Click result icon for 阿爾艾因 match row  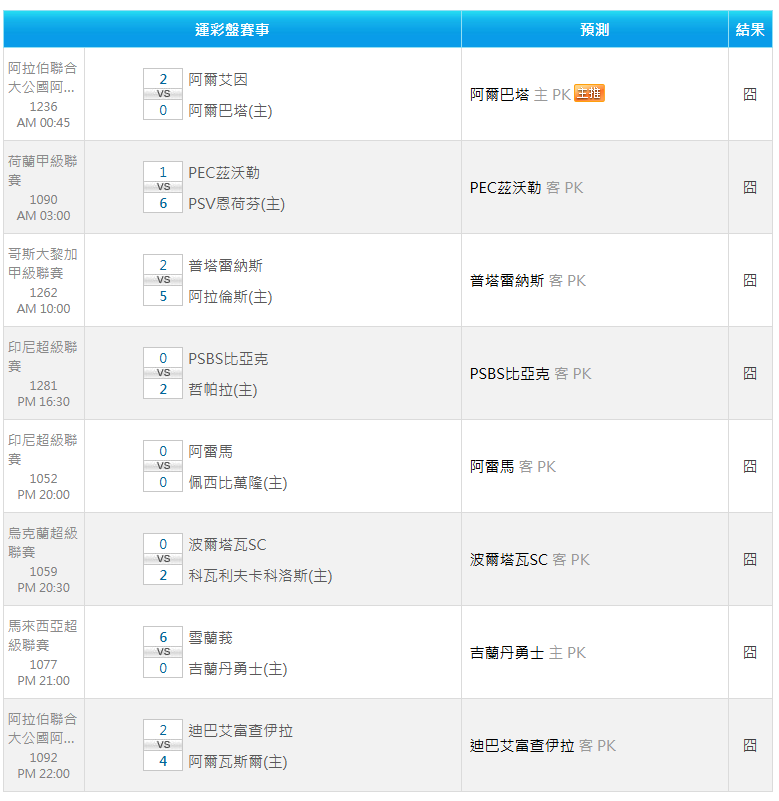[x=750, y=94]
